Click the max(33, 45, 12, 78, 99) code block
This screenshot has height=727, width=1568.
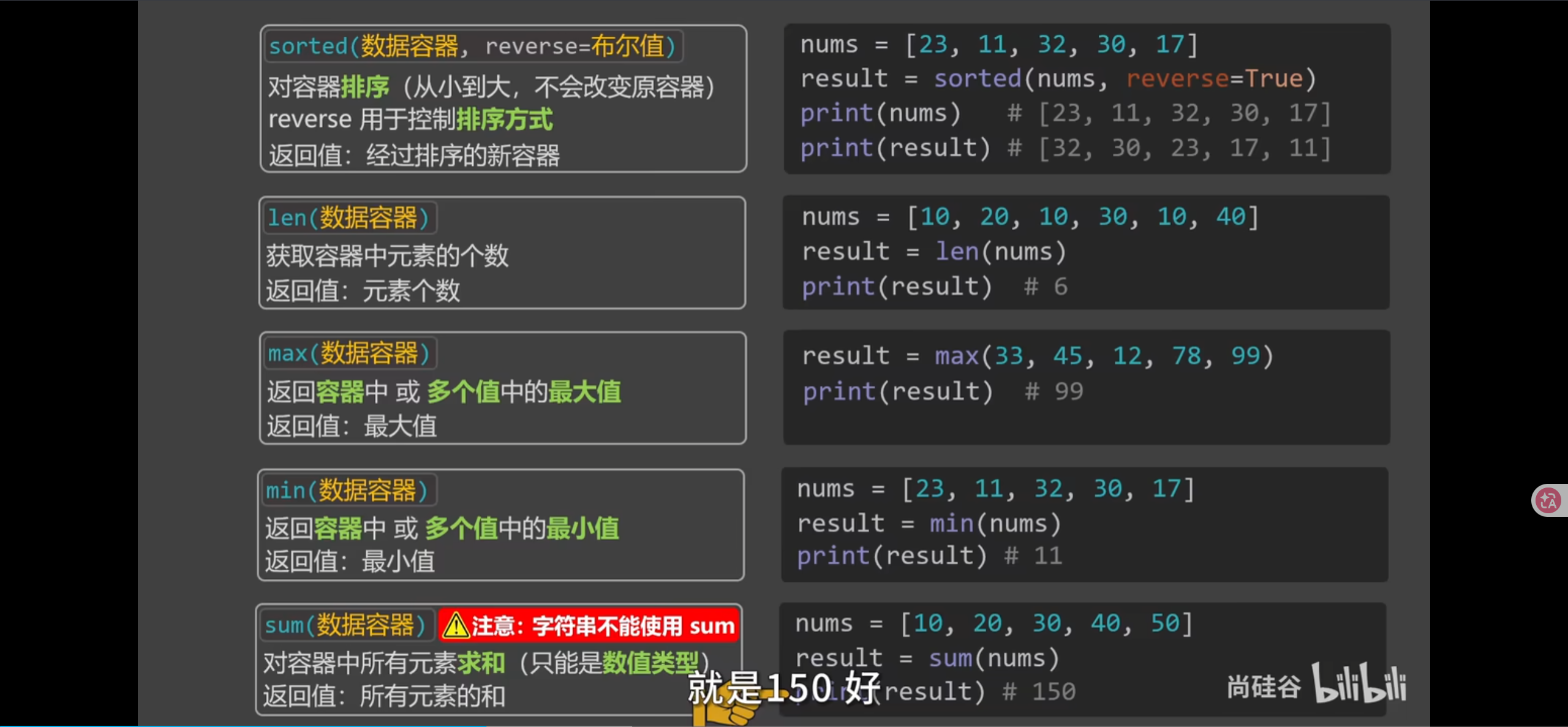tap(1086, 386)
